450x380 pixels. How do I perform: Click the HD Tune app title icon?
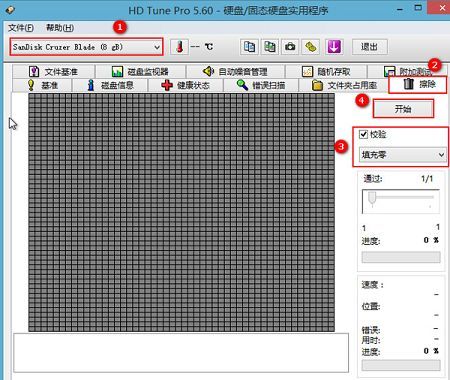10,9
